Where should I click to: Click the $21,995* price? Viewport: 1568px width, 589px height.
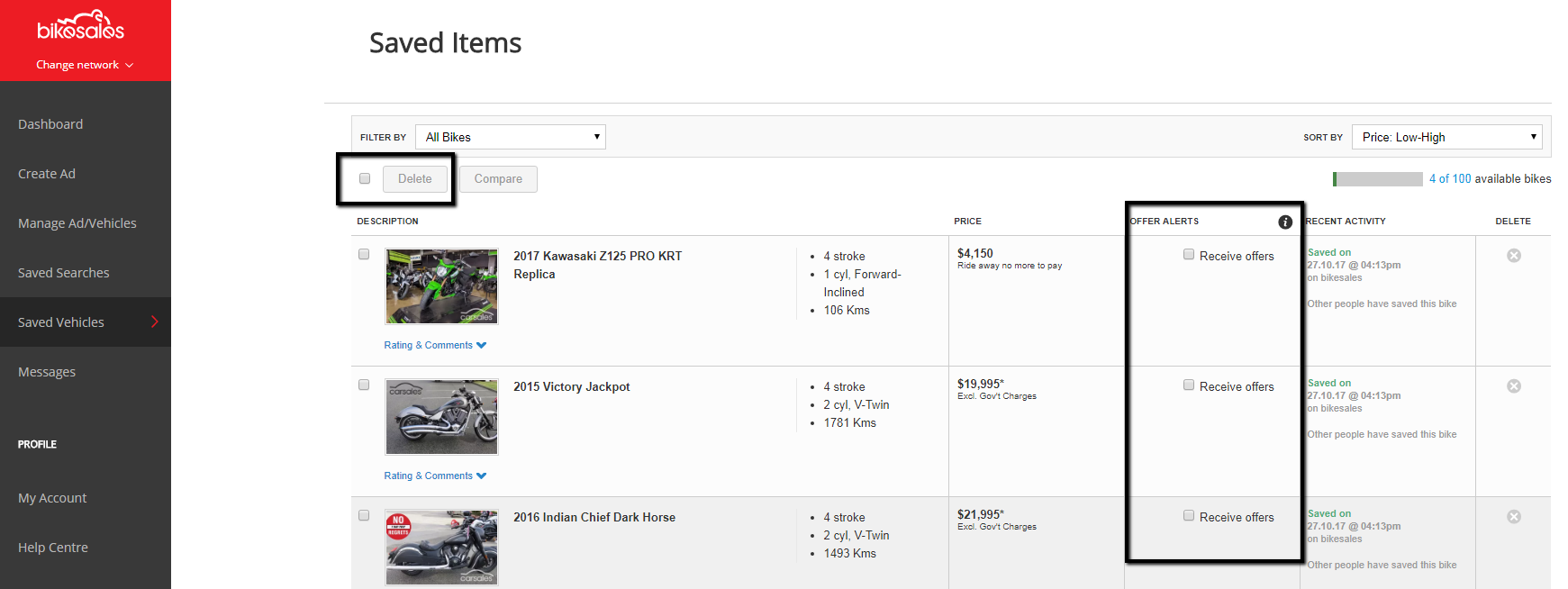coord(981,514)
